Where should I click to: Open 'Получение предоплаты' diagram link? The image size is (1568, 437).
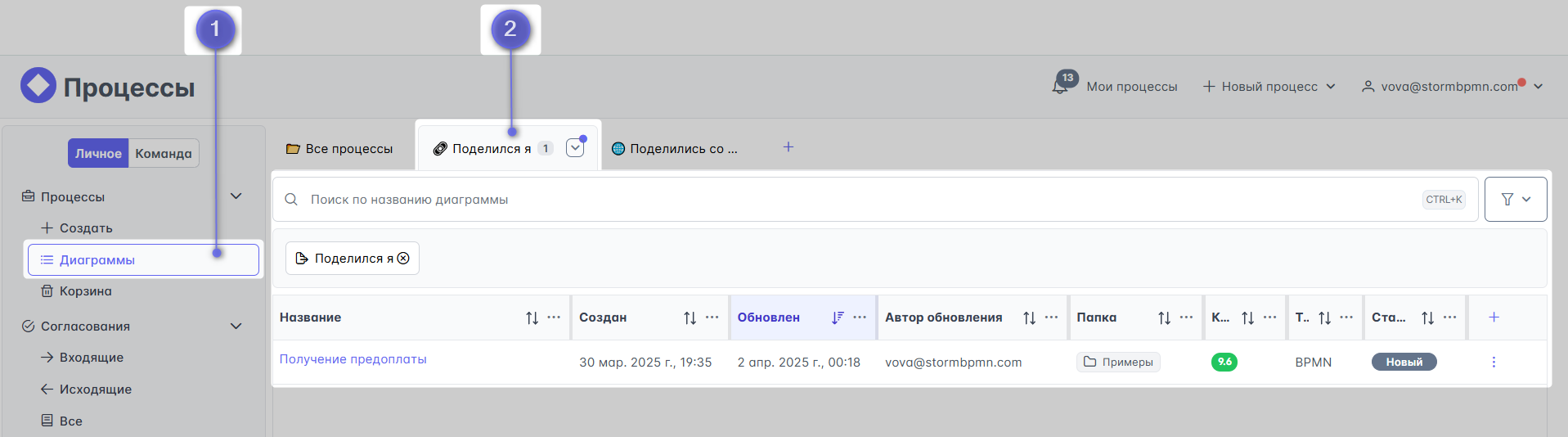tap(353, 359)
